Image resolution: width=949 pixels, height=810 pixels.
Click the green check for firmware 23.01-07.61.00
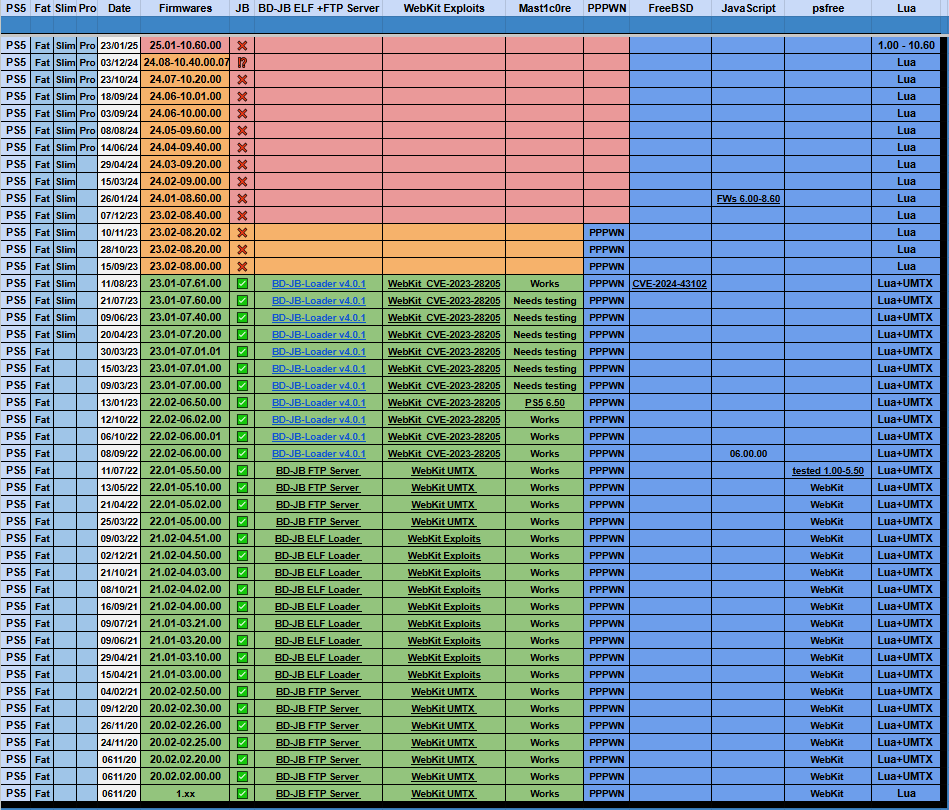pyautogui.click(x=242, y=283)
